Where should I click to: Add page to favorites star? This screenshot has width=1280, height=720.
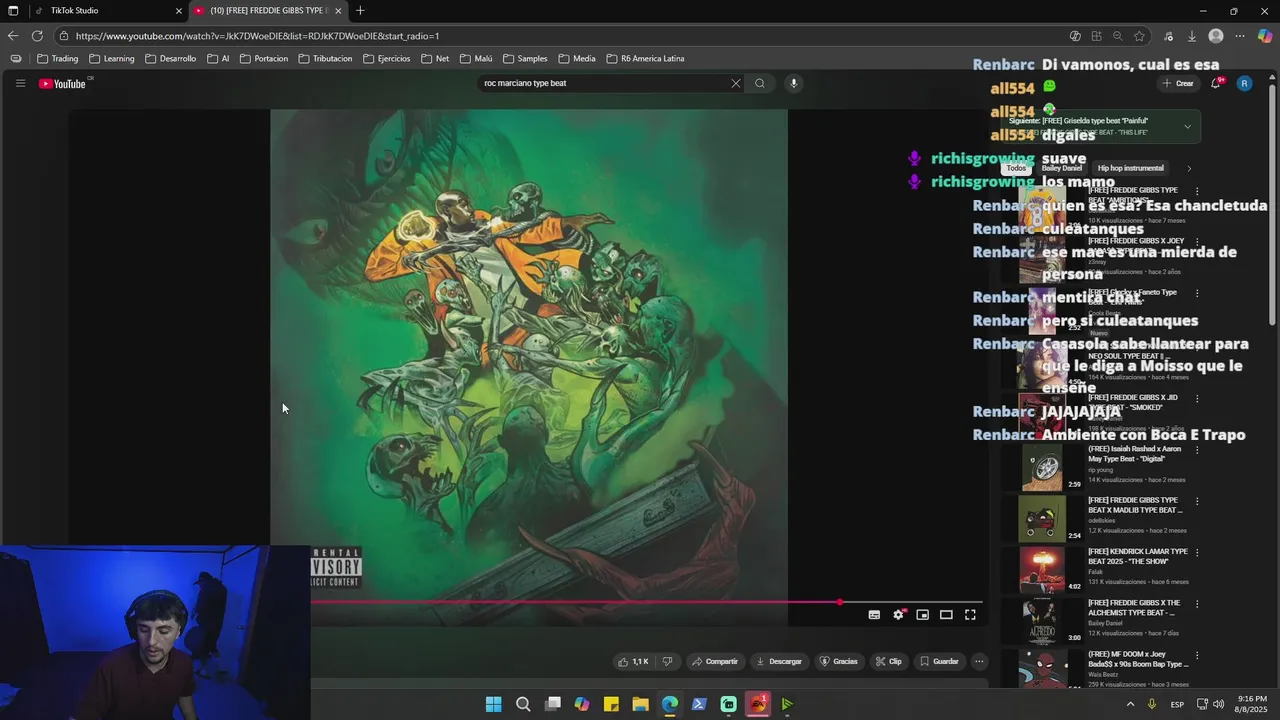(1139, 36)
